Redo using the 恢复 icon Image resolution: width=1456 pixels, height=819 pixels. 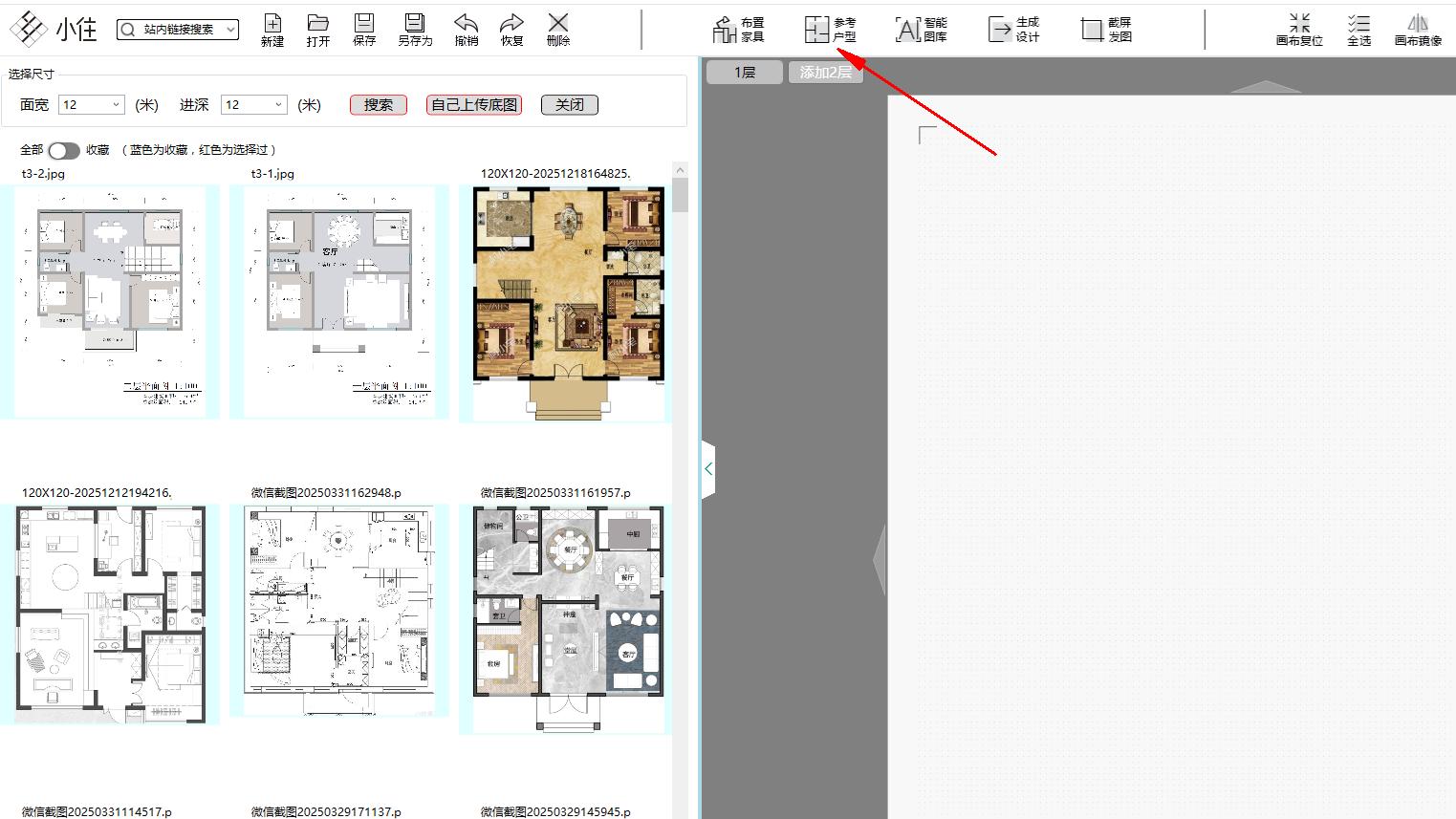click(x=511, y=29)
